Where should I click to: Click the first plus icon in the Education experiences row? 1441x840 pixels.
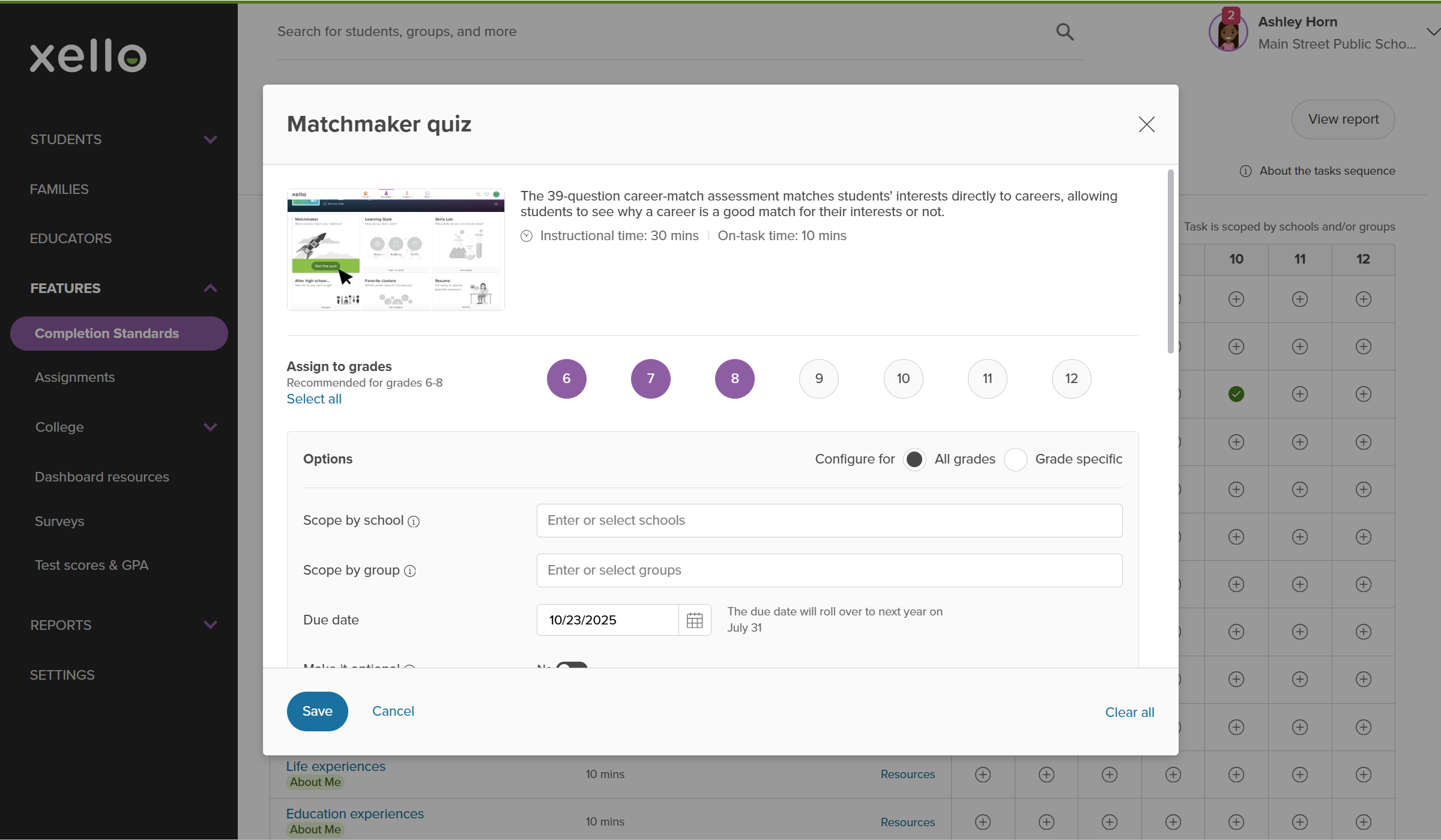(x=983, y=822)
